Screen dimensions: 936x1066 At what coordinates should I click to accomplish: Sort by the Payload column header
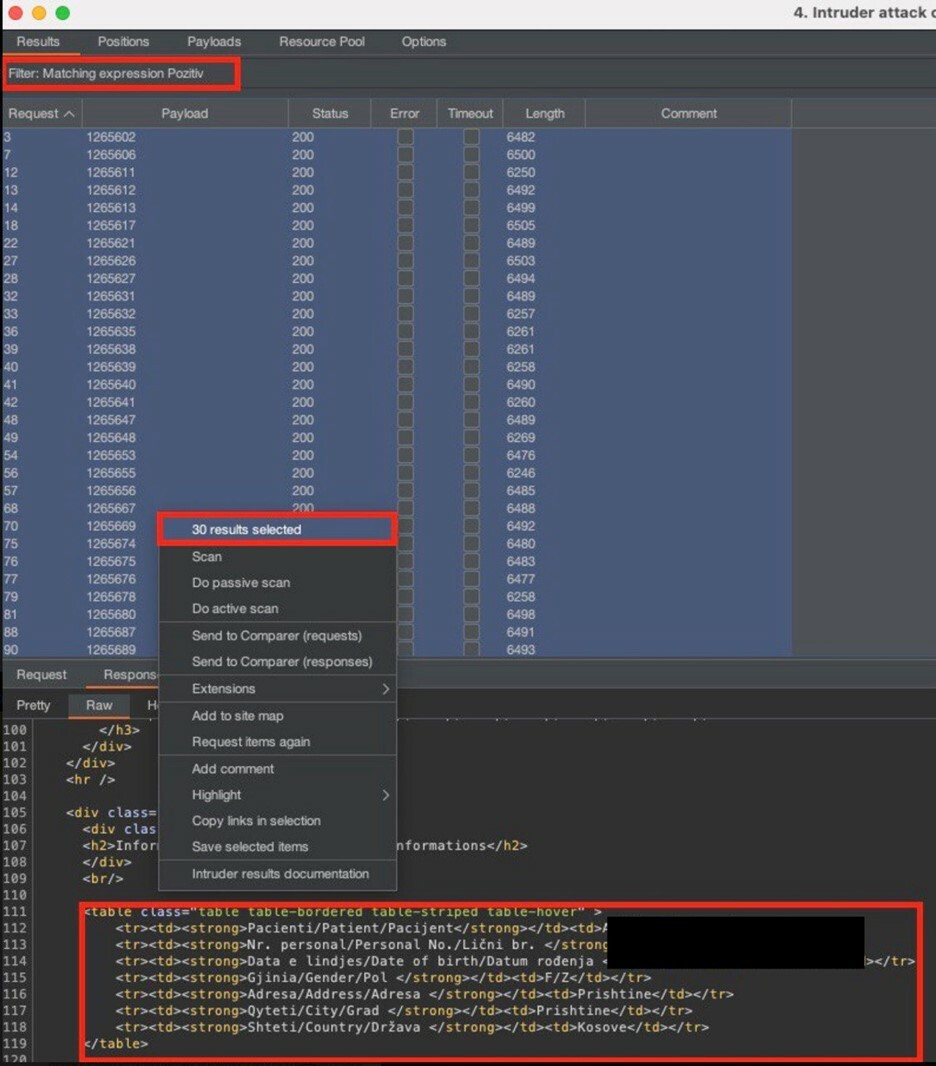tap(185, 114)
